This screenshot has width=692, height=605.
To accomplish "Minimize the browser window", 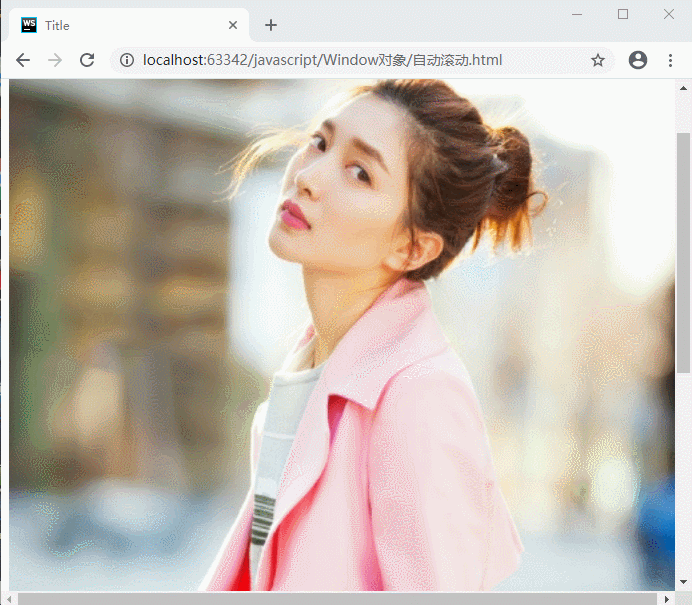I will (x=577, y=15).
